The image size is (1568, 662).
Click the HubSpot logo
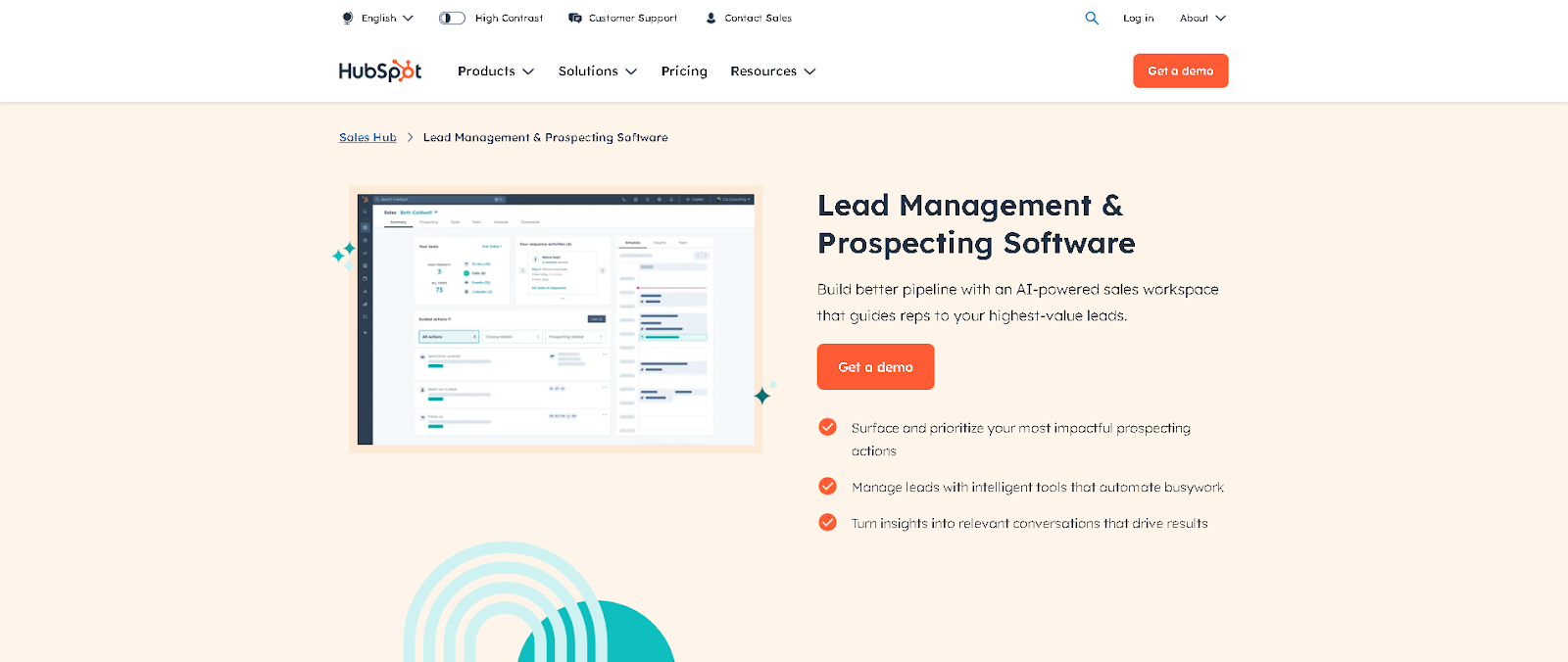[x=380, y=71]
